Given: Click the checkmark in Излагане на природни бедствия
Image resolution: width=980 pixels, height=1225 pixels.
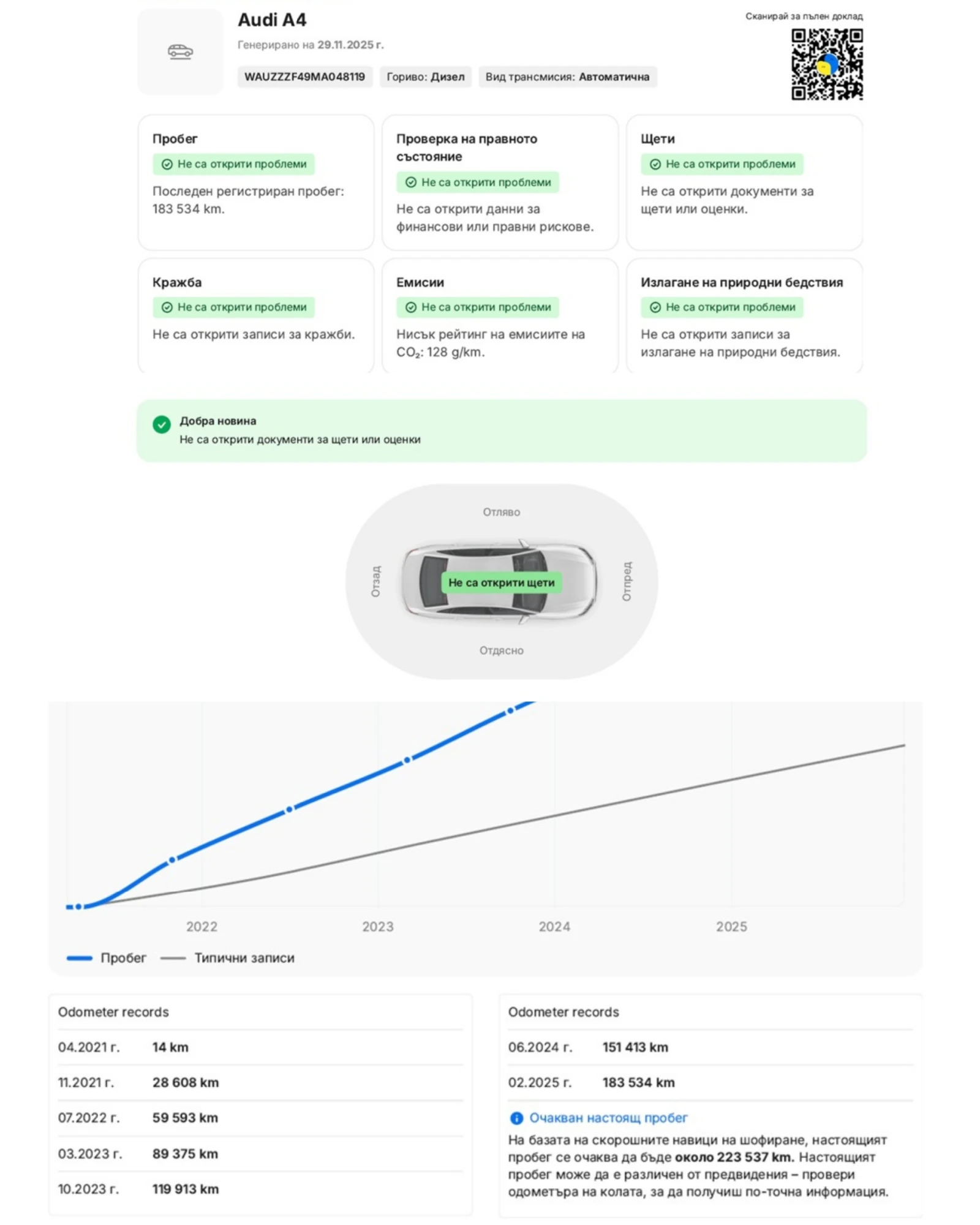Looking at the screenshot, I should click(655, 307).
